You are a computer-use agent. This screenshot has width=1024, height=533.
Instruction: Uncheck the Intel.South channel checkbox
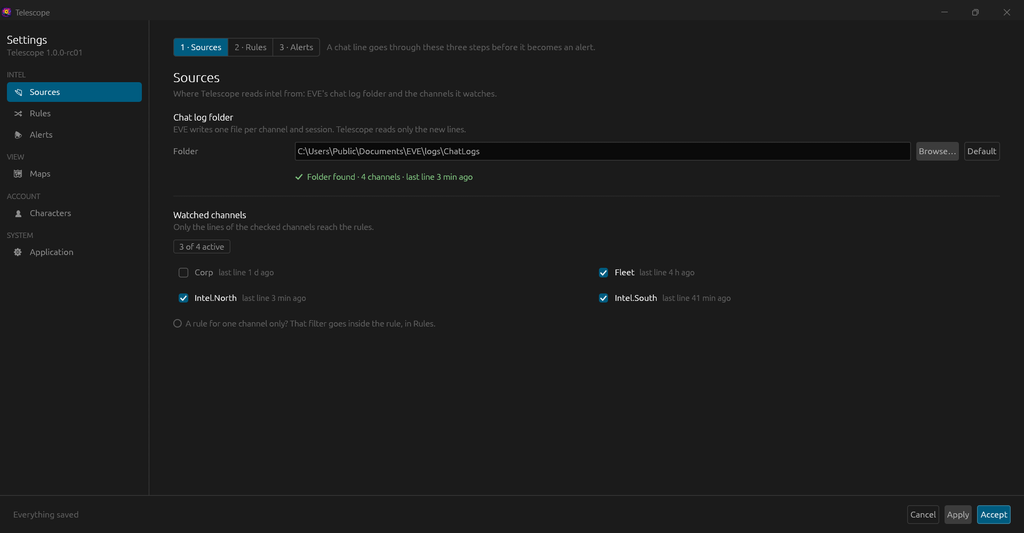pos(603,298)
